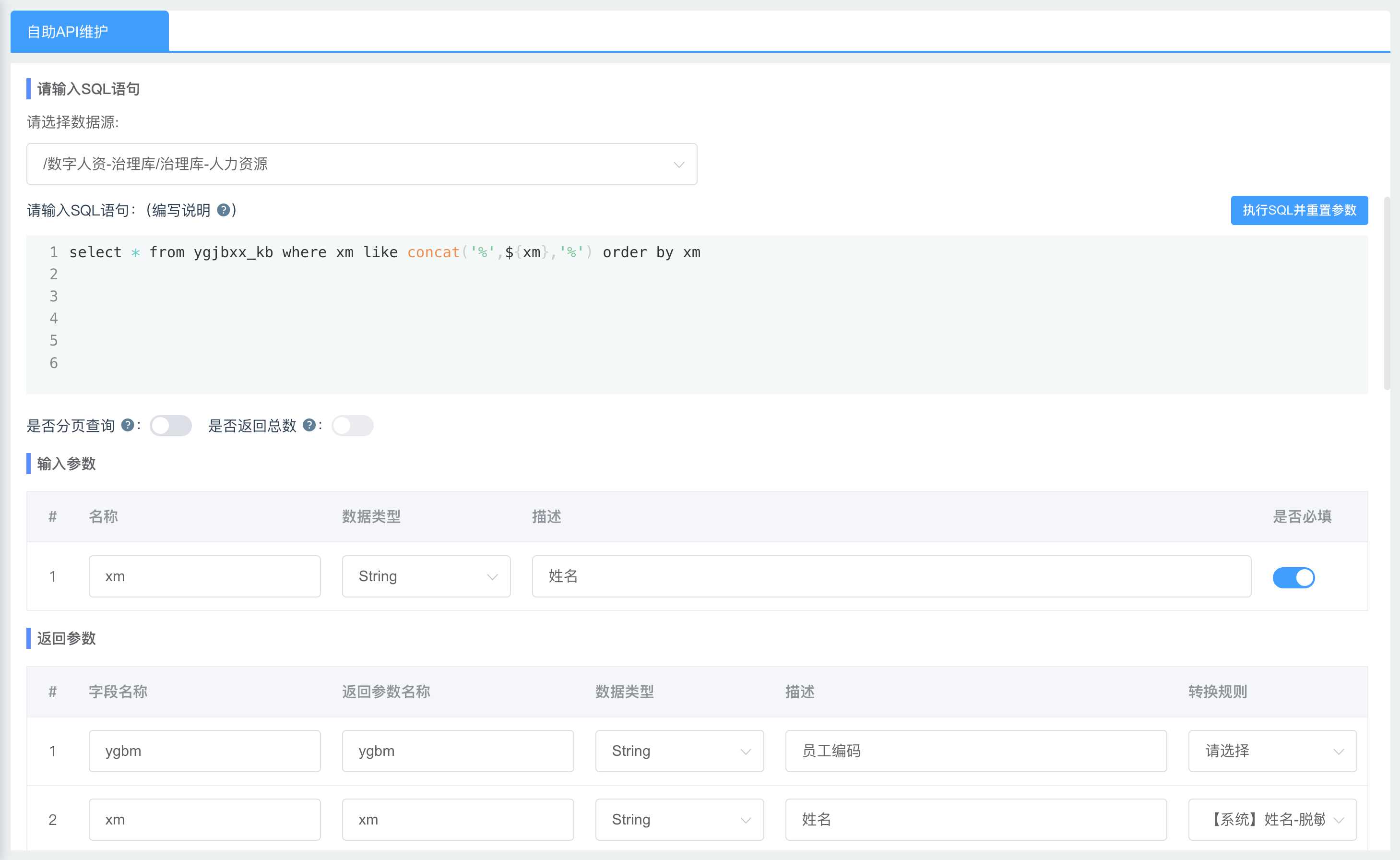Viewport: 1400px width, 860px height.
Task: Click SQL editor line 1 select statement
Action: pyautogui.click(x=384, y=252)
